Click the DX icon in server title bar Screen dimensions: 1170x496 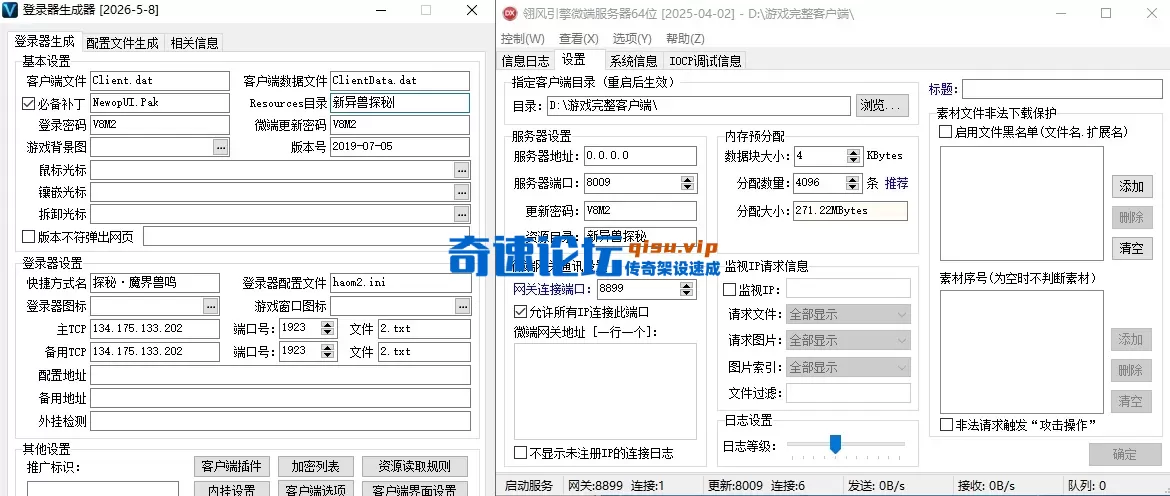click(x=510, y=13)
